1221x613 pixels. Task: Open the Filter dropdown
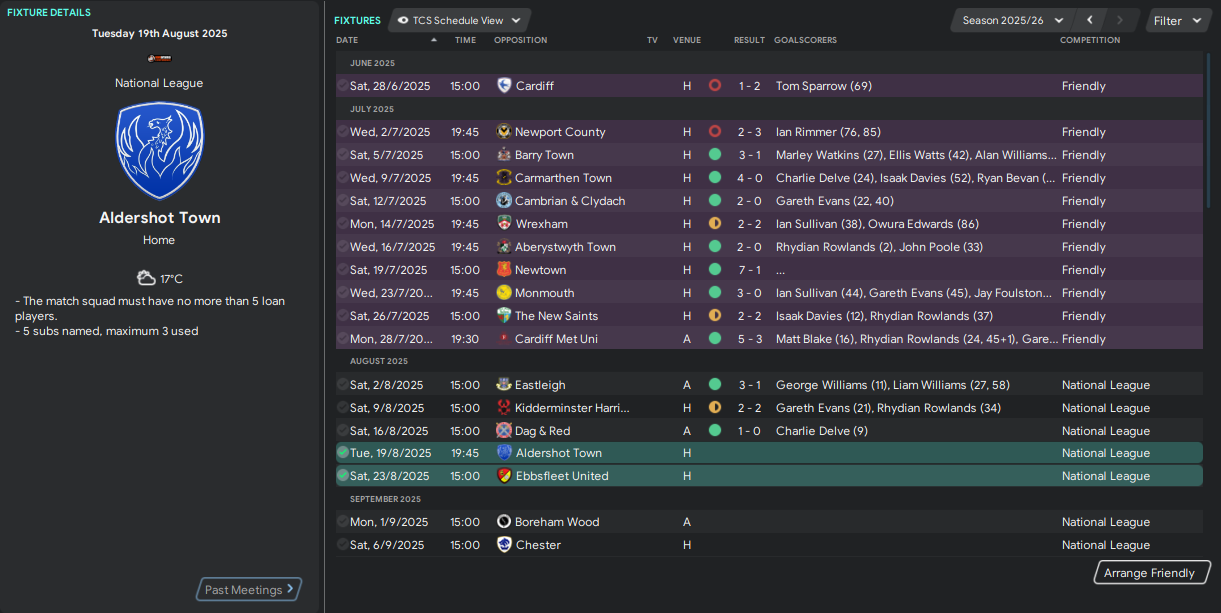(x=1177, y=20)
